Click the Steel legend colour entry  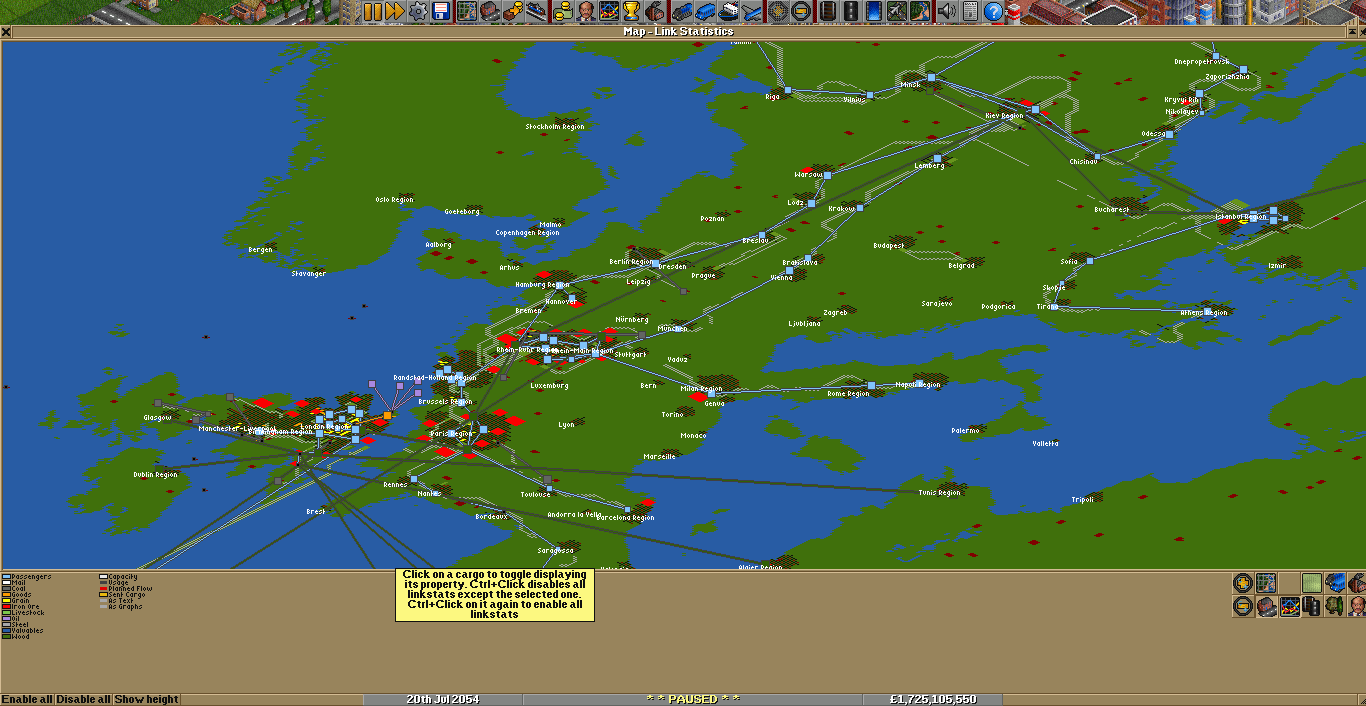(x=17, y=625)
